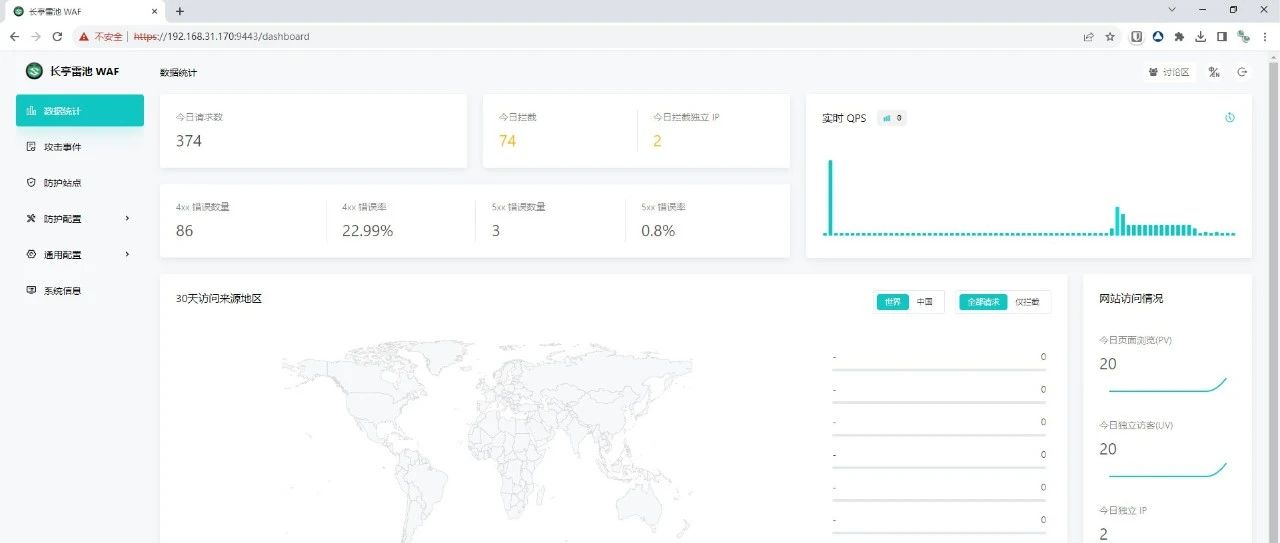Click the 4xx error rate 22.99%
The height and width of the screenshot is (543, 1280).
(x=367, y=231)
